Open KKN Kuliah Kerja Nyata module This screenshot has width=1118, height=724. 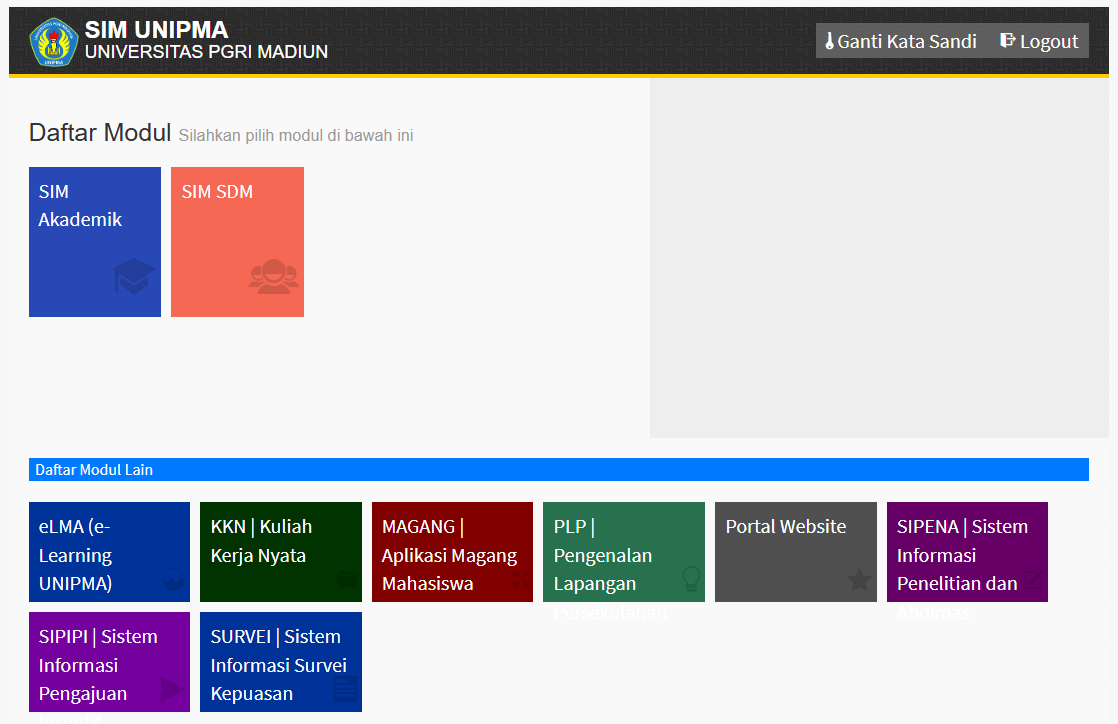[x=280, y=552]
